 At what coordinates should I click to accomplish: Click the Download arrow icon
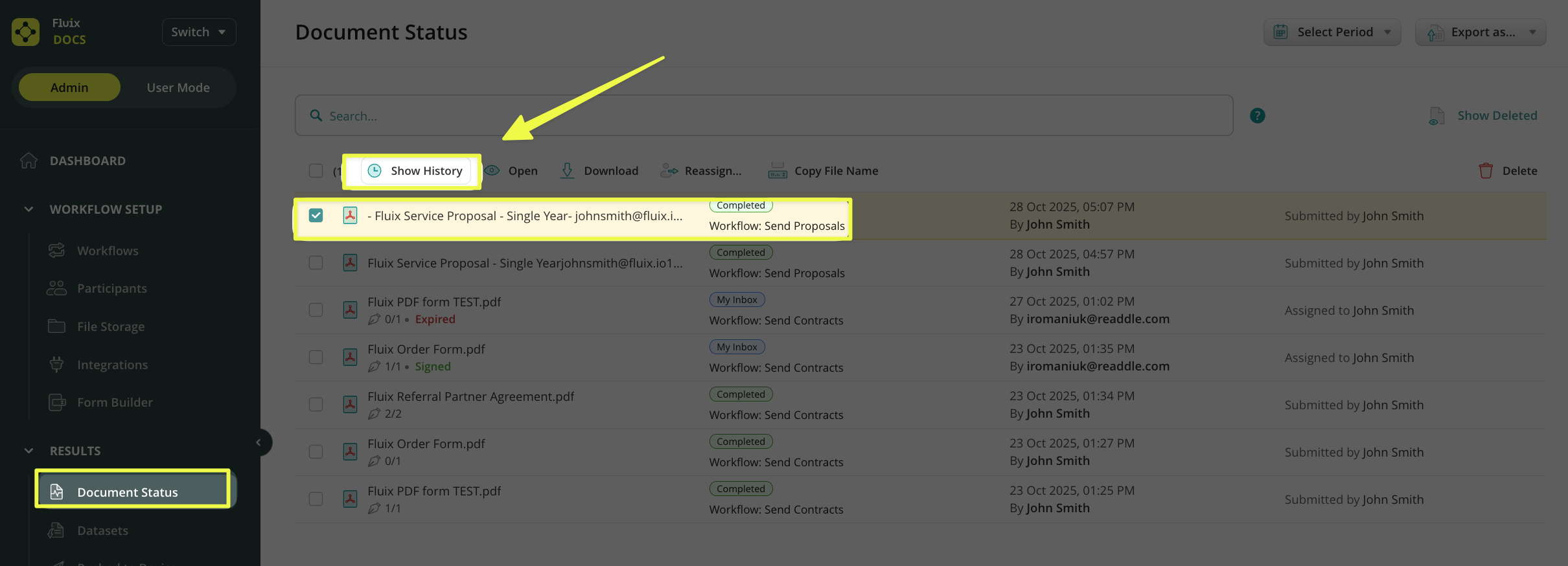(567, 171)
